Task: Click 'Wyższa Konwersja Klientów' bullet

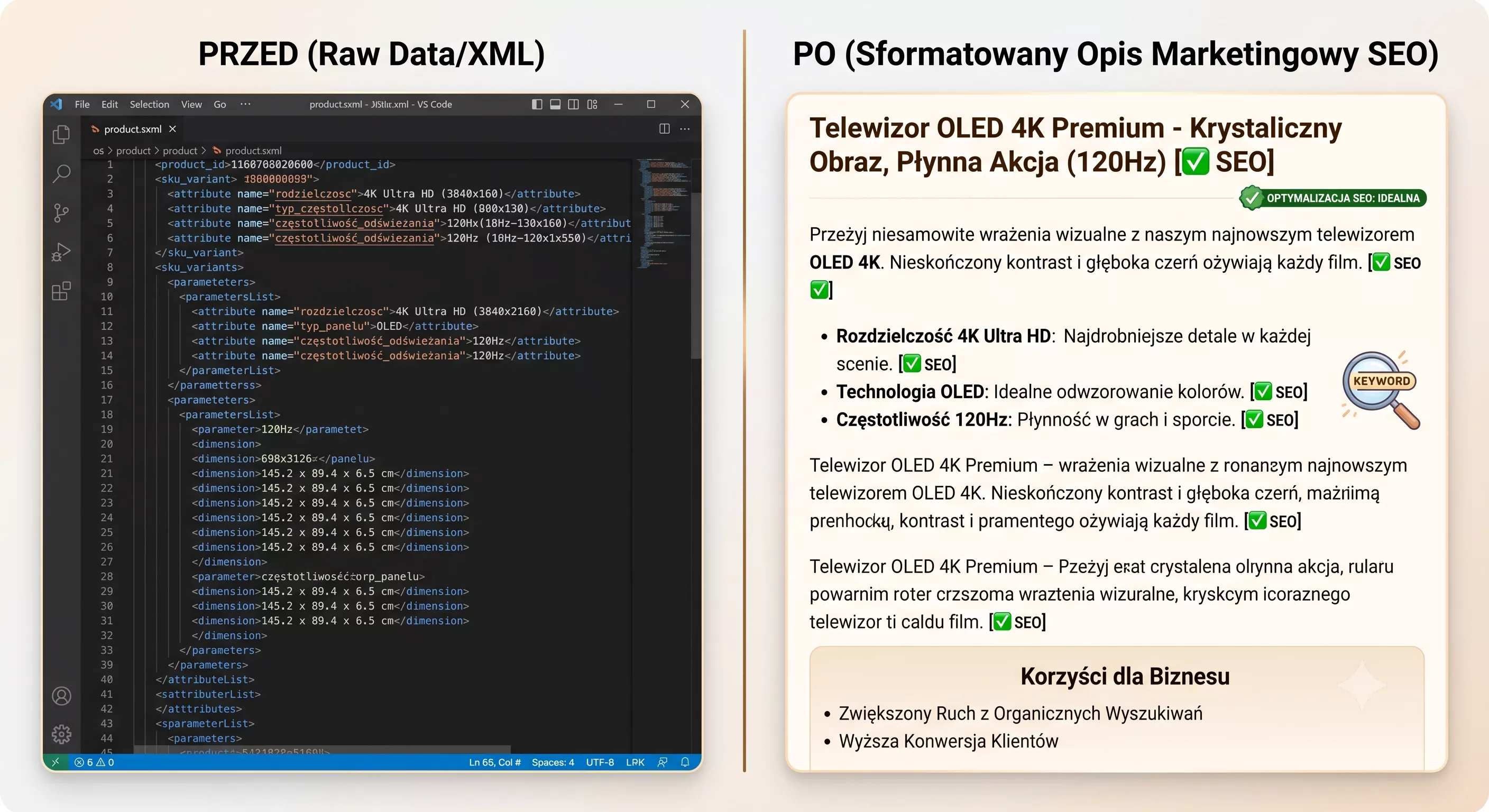Action: [x=948, y=742]
